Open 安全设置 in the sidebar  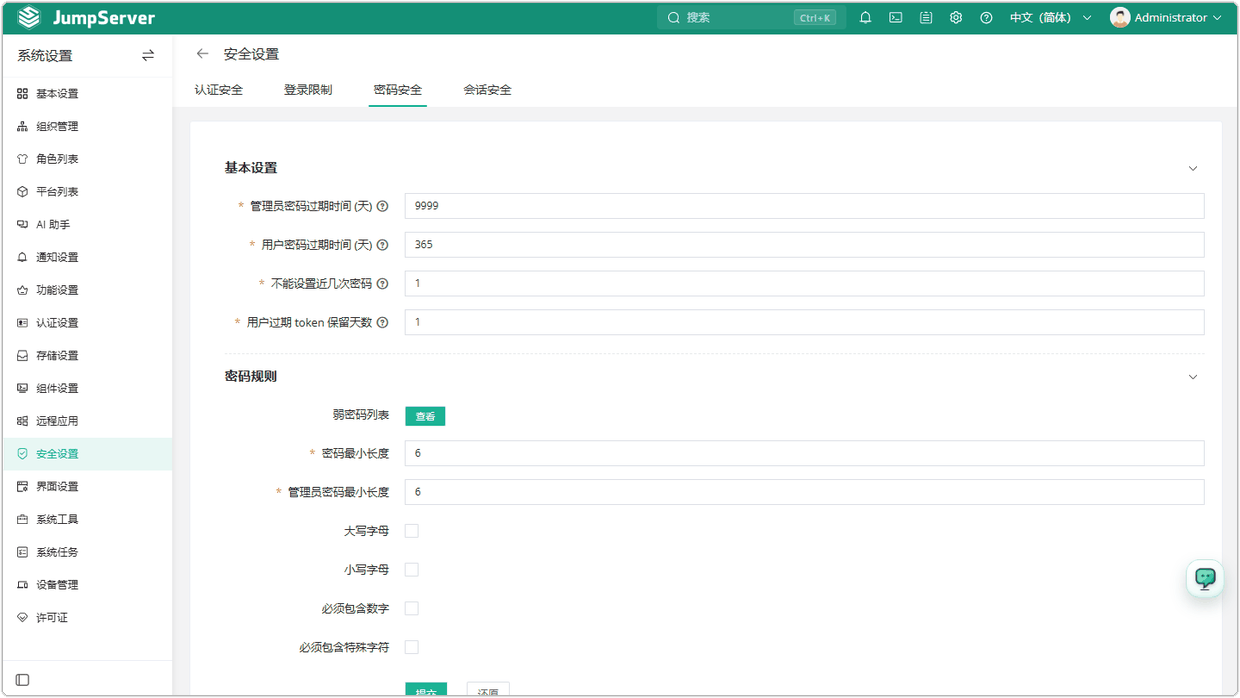tap(87, 454)
